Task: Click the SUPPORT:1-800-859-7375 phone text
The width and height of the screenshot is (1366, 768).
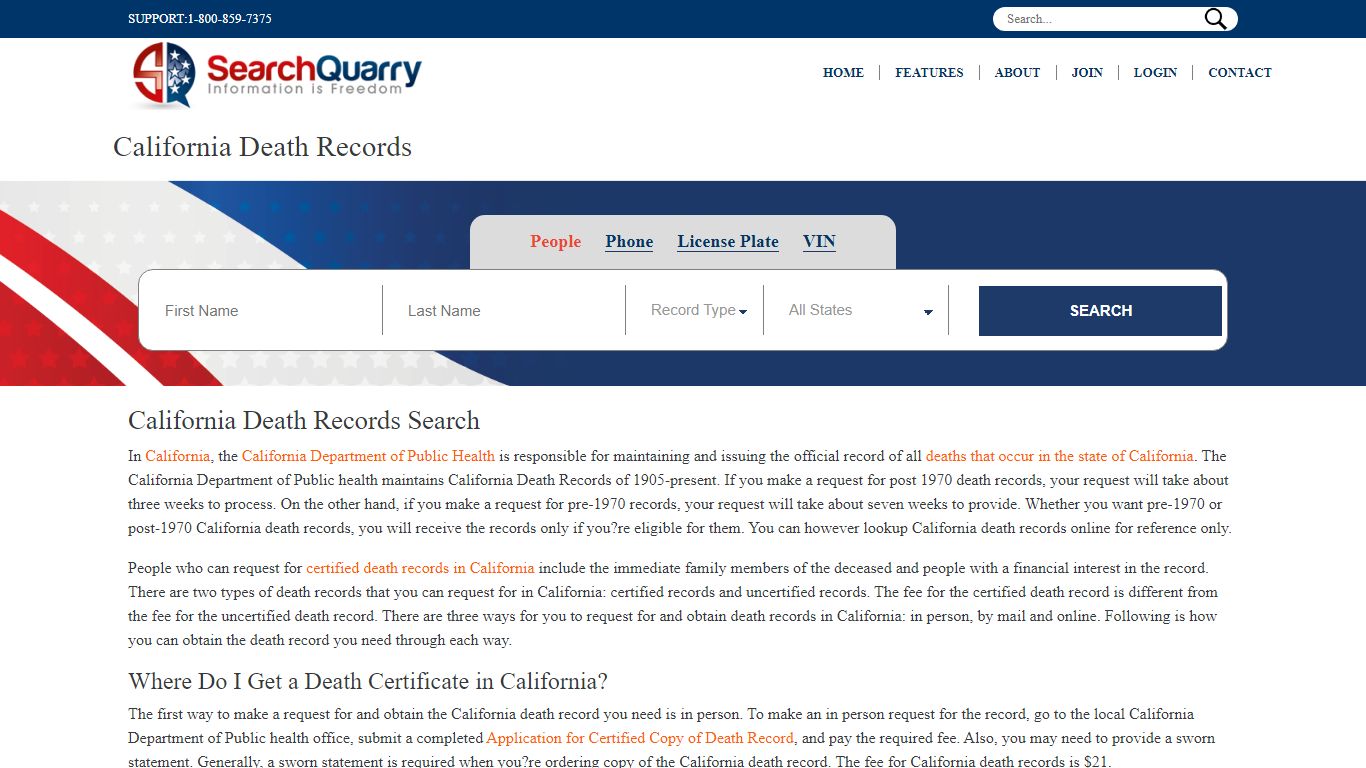Action: (200, 19)
